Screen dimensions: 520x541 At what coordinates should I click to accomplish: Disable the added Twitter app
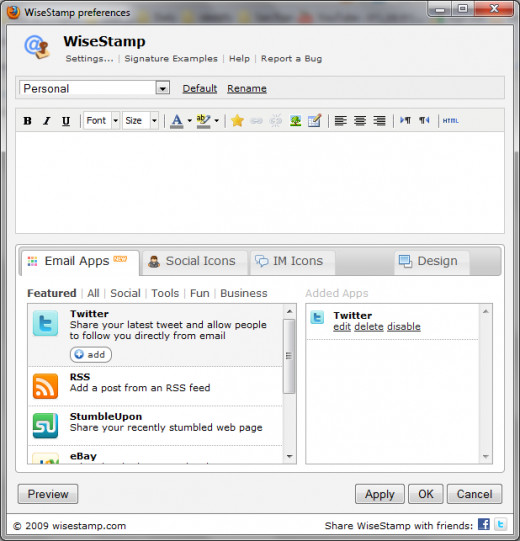click(404, 327)
